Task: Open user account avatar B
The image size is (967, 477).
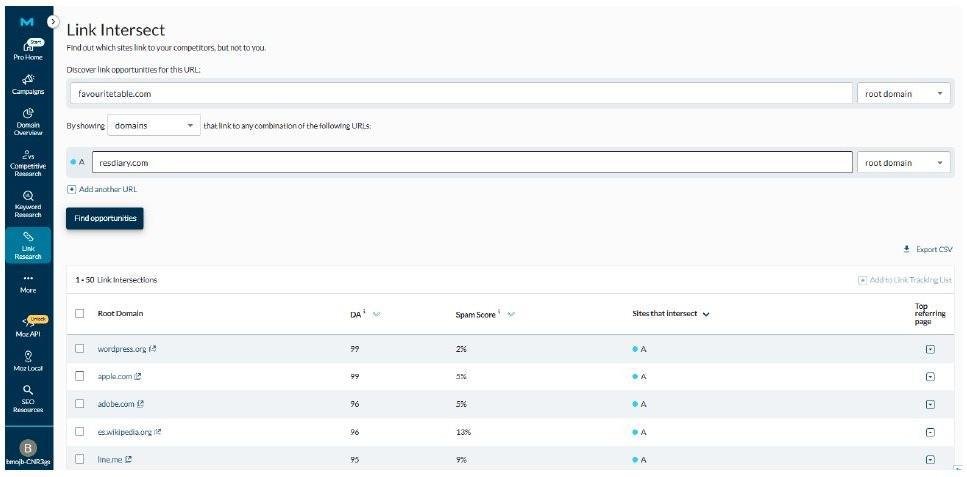Action: pyautogui.click(x=28, y=448)
